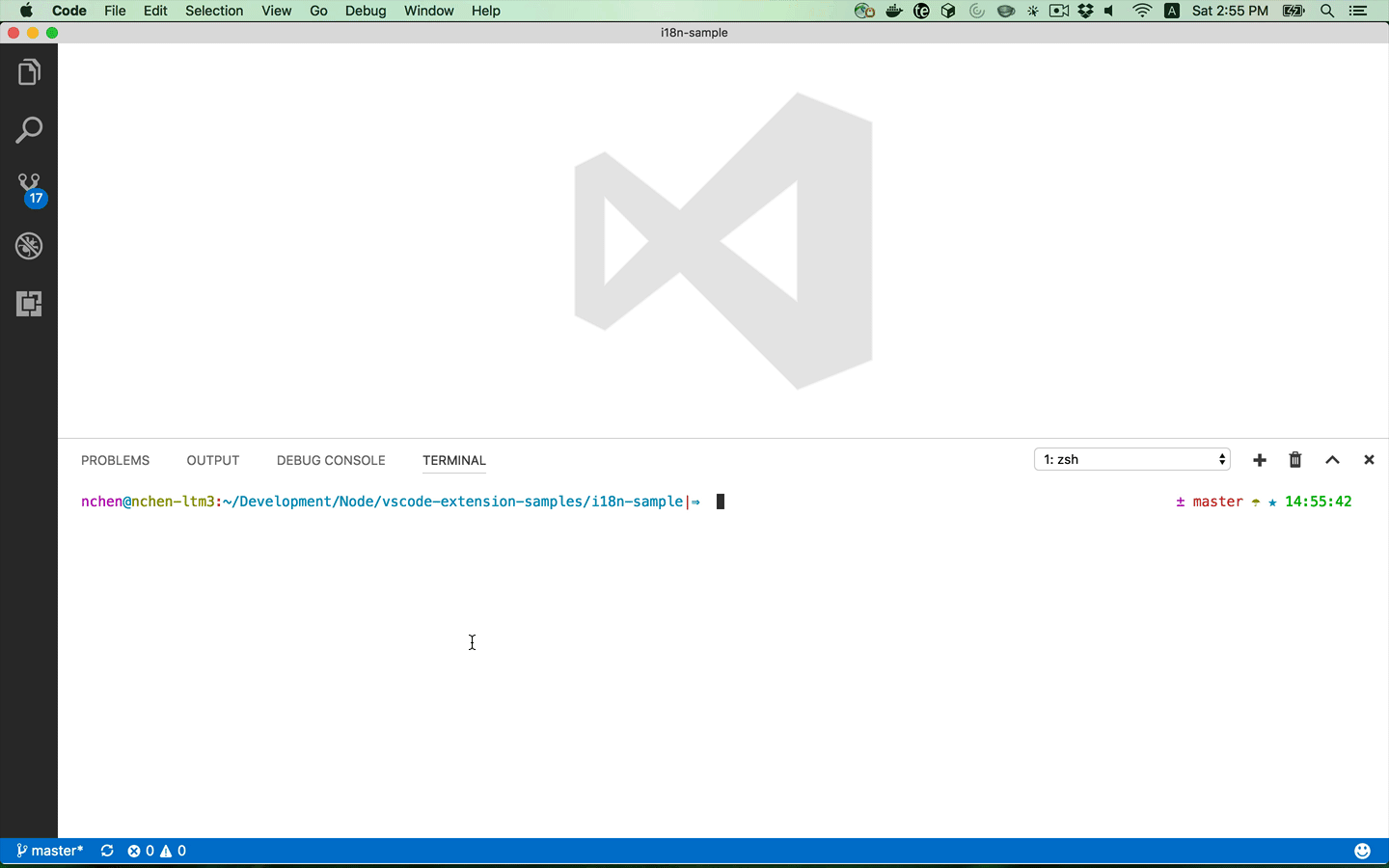This screenshot has width=1389, height=868.
Task: Open the Debug menu
Action: tap(366, 11)
